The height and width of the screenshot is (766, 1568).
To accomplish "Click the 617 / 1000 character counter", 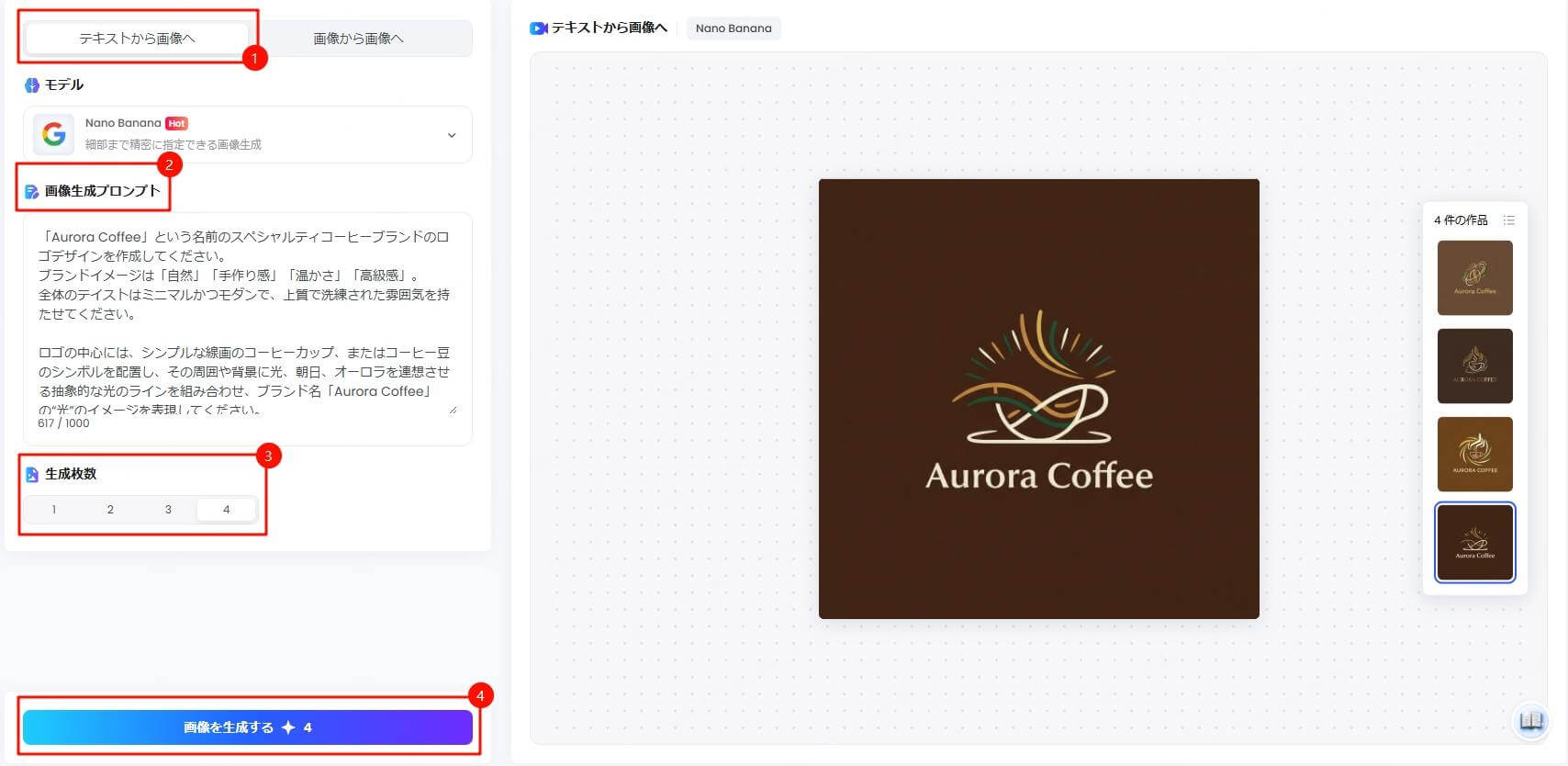I will (x=63, y=423).
